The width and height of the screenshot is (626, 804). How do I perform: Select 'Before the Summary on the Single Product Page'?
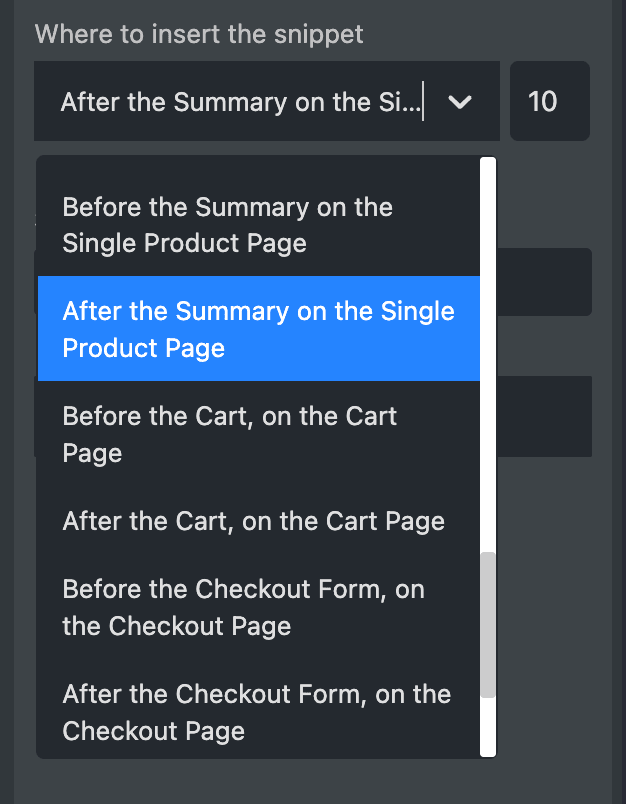pos(259,225)
